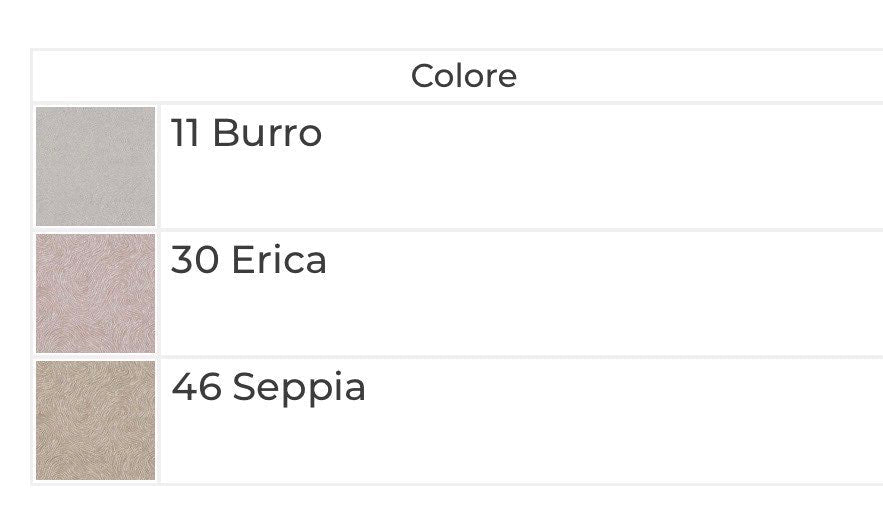Pick the pink 30 Erica swatch

[96, 293]
